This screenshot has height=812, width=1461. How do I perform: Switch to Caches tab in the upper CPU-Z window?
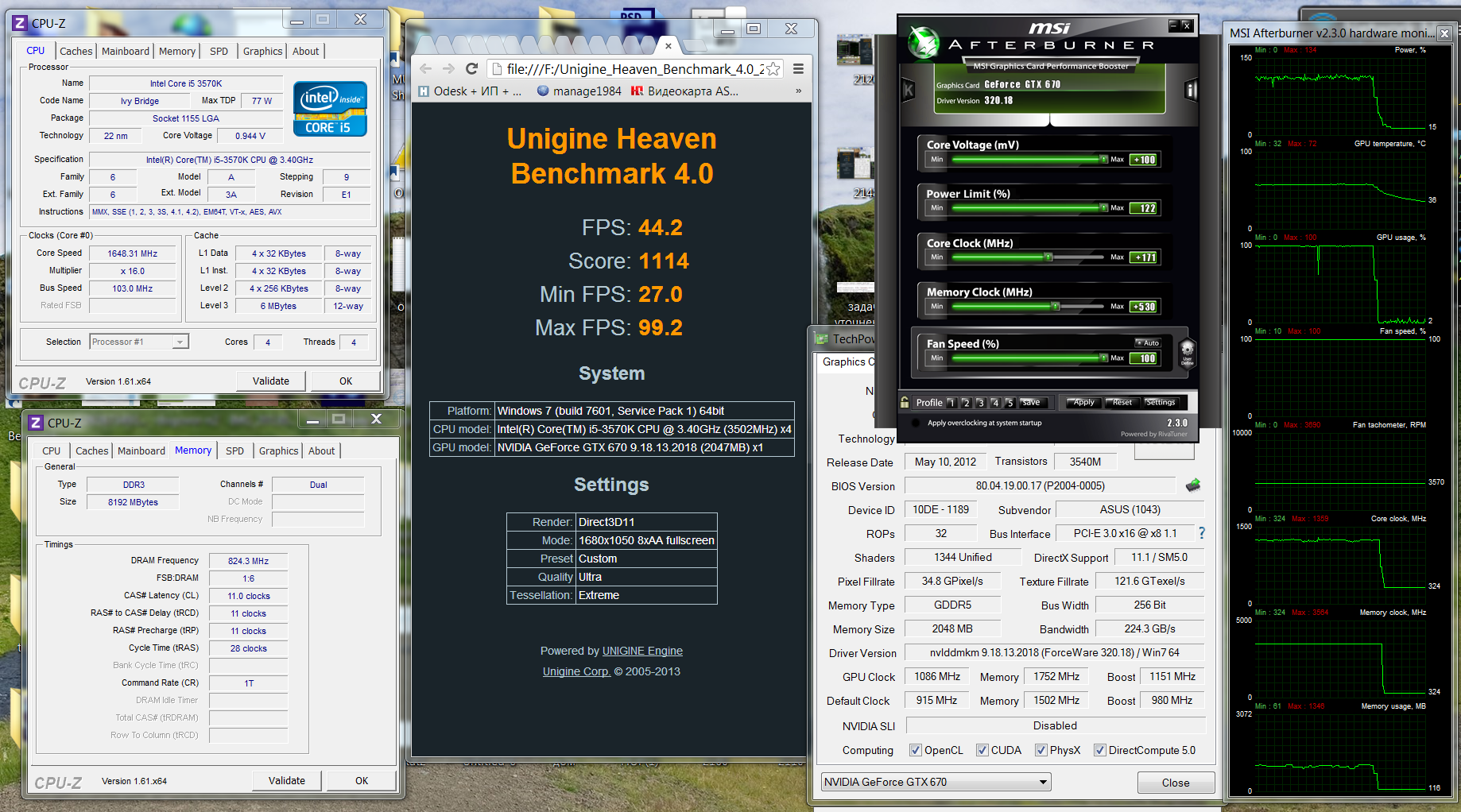76,51
